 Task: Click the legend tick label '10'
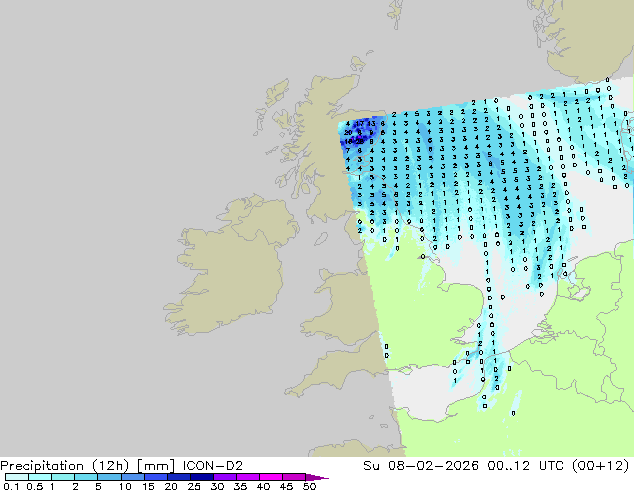125,486
